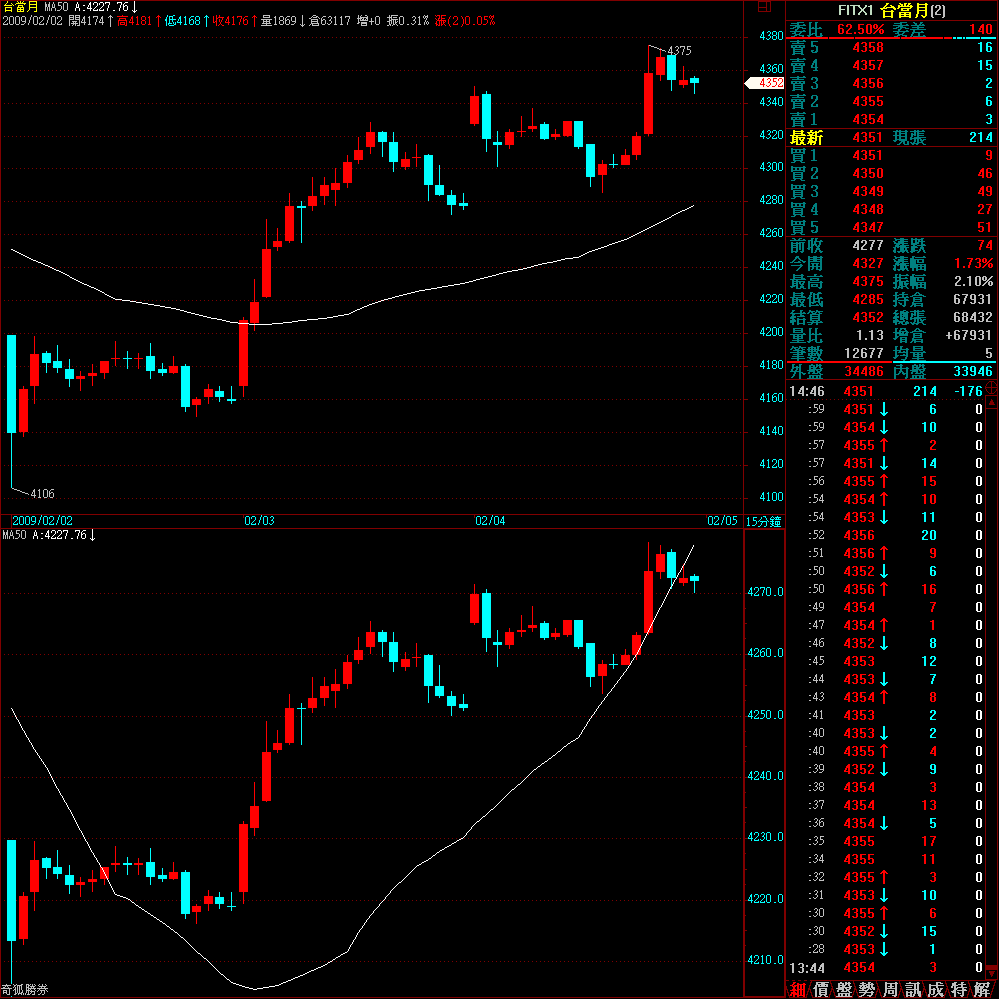
Task: Switch to the 勢 tab
Action: tap(867, 989)
